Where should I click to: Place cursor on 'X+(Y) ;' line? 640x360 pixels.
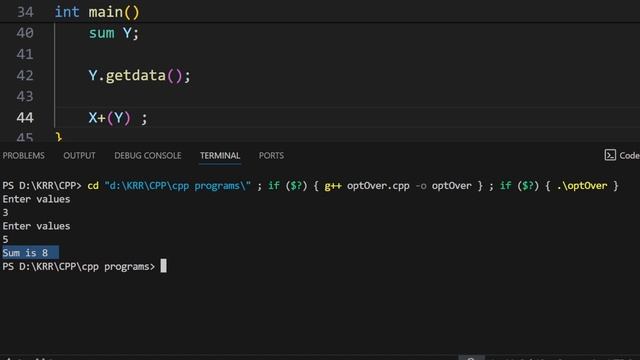click(x=118, y=118)
